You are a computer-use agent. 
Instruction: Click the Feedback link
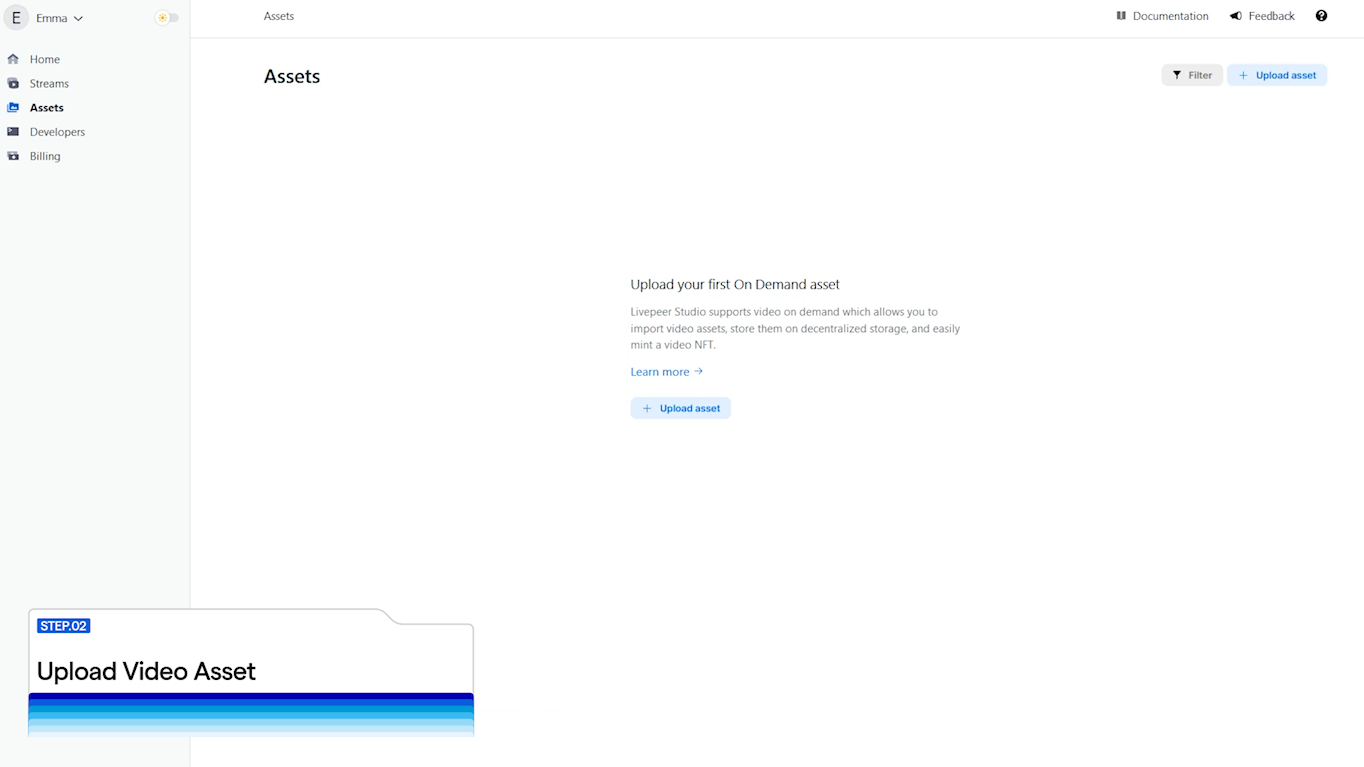tap(1271, 16)
